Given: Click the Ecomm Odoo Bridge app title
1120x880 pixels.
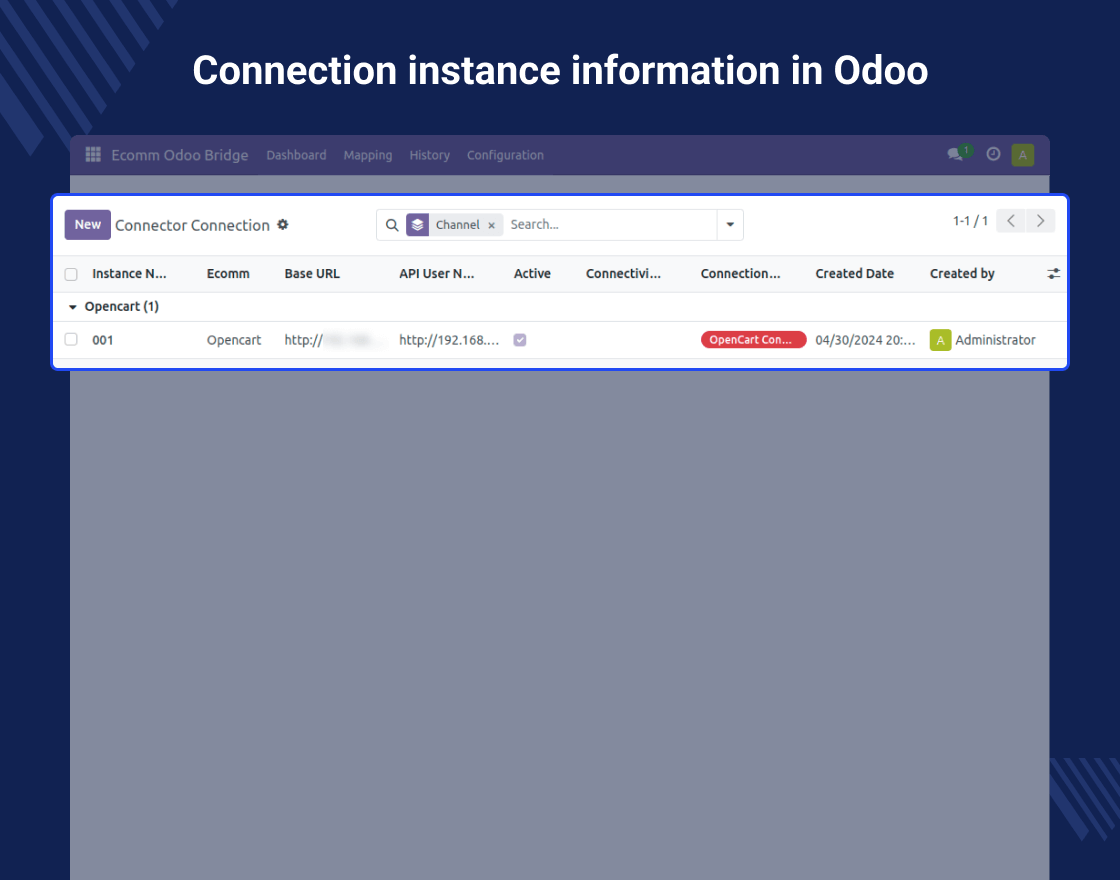Looking at the screenshot, I should [180, 155].
